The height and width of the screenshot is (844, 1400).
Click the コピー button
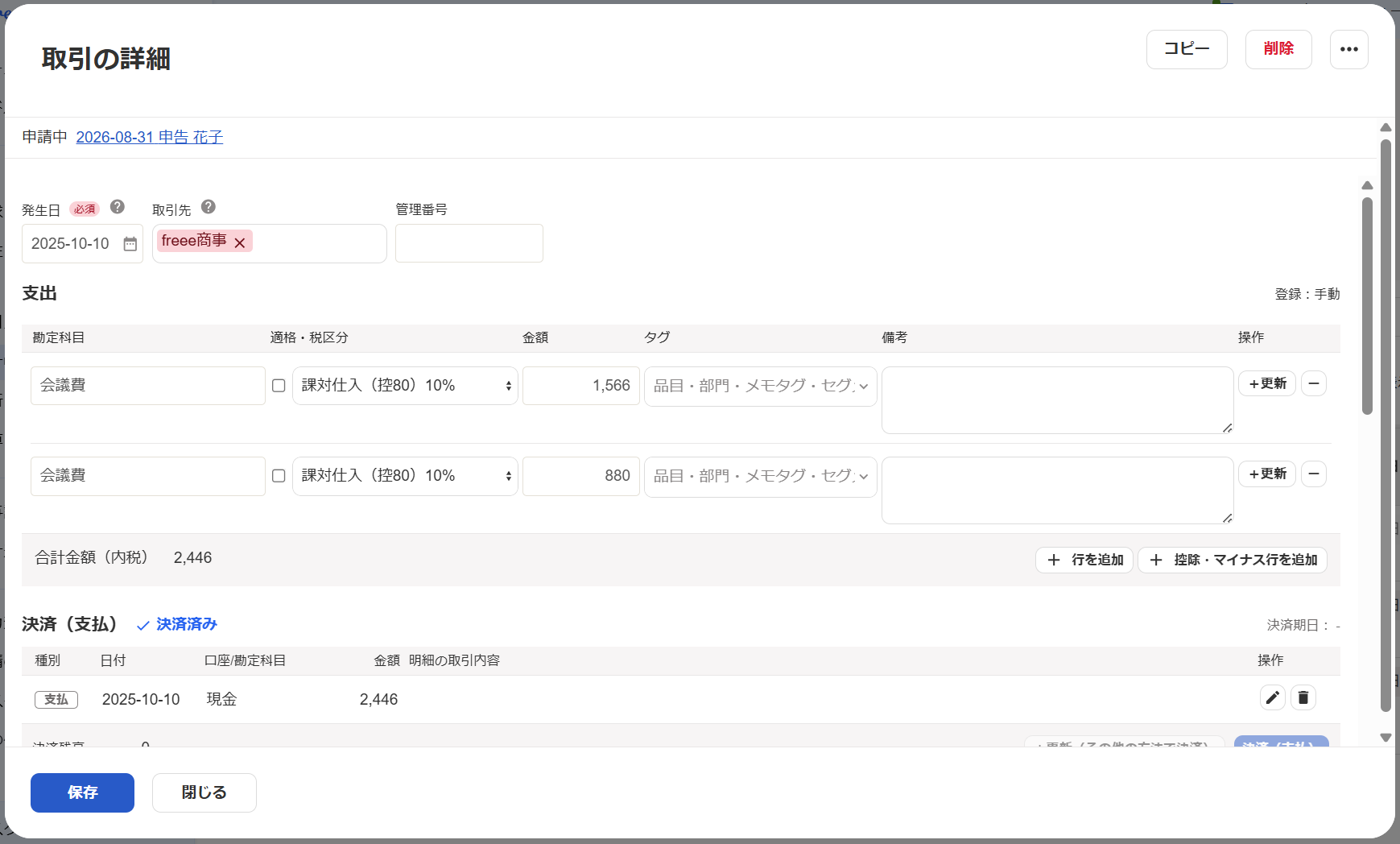pyautogui.click(x=1187, y=49)
